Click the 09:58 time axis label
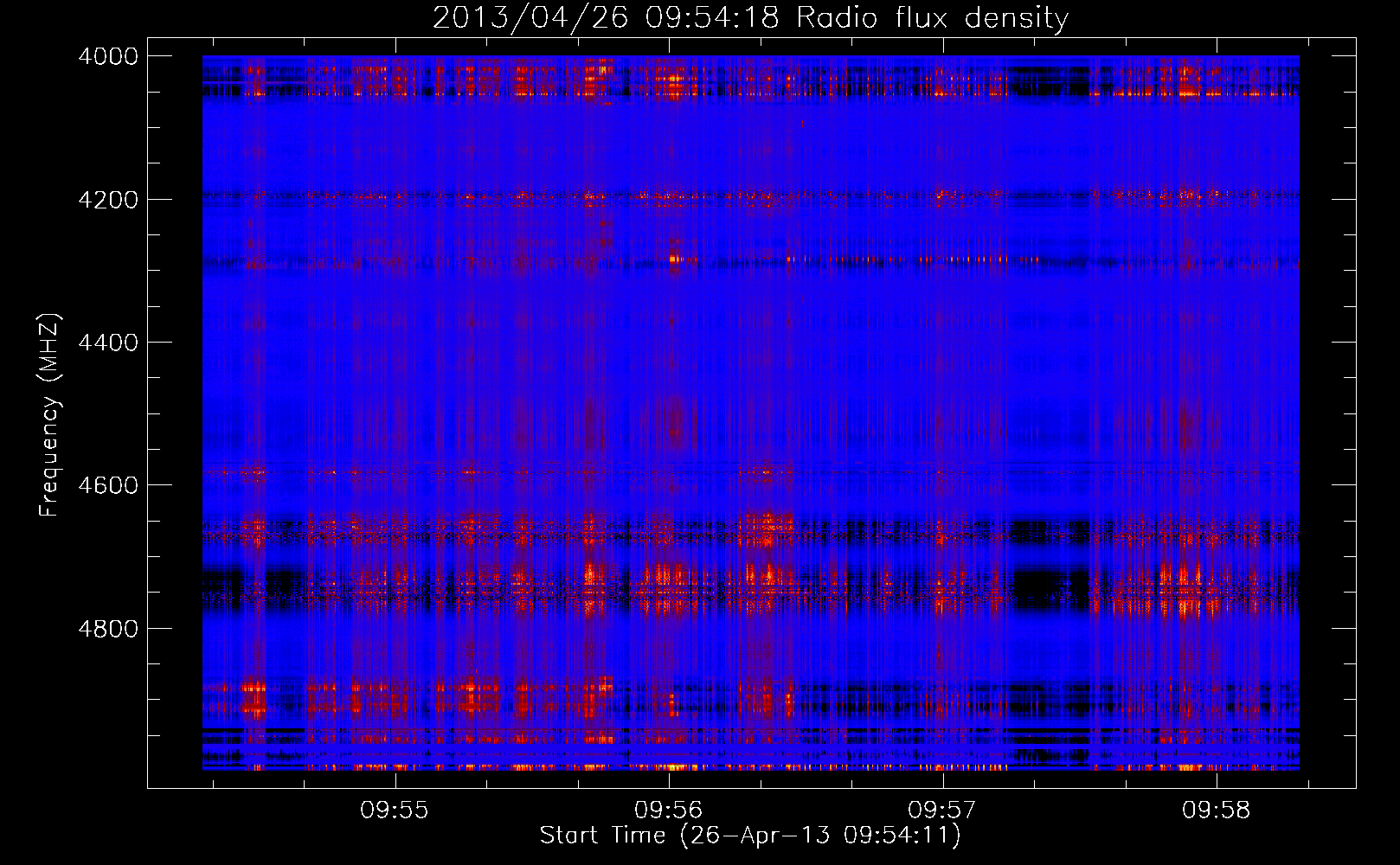This screenshot has height=865, width=1400. point(1216,810)
